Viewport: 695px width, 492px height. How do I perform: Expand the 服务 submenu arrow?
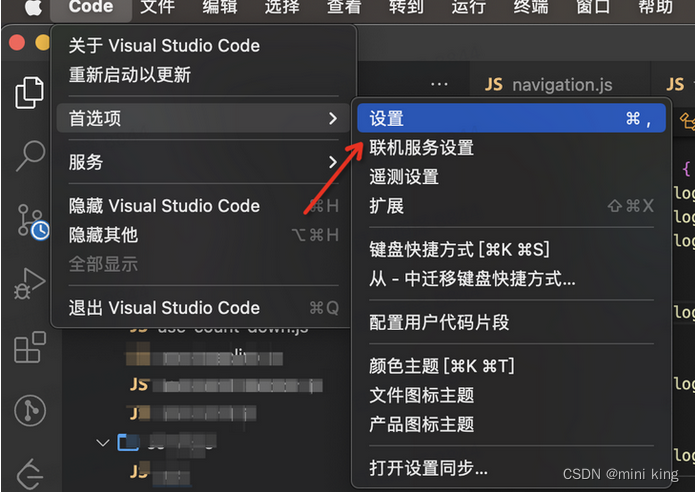333,162
